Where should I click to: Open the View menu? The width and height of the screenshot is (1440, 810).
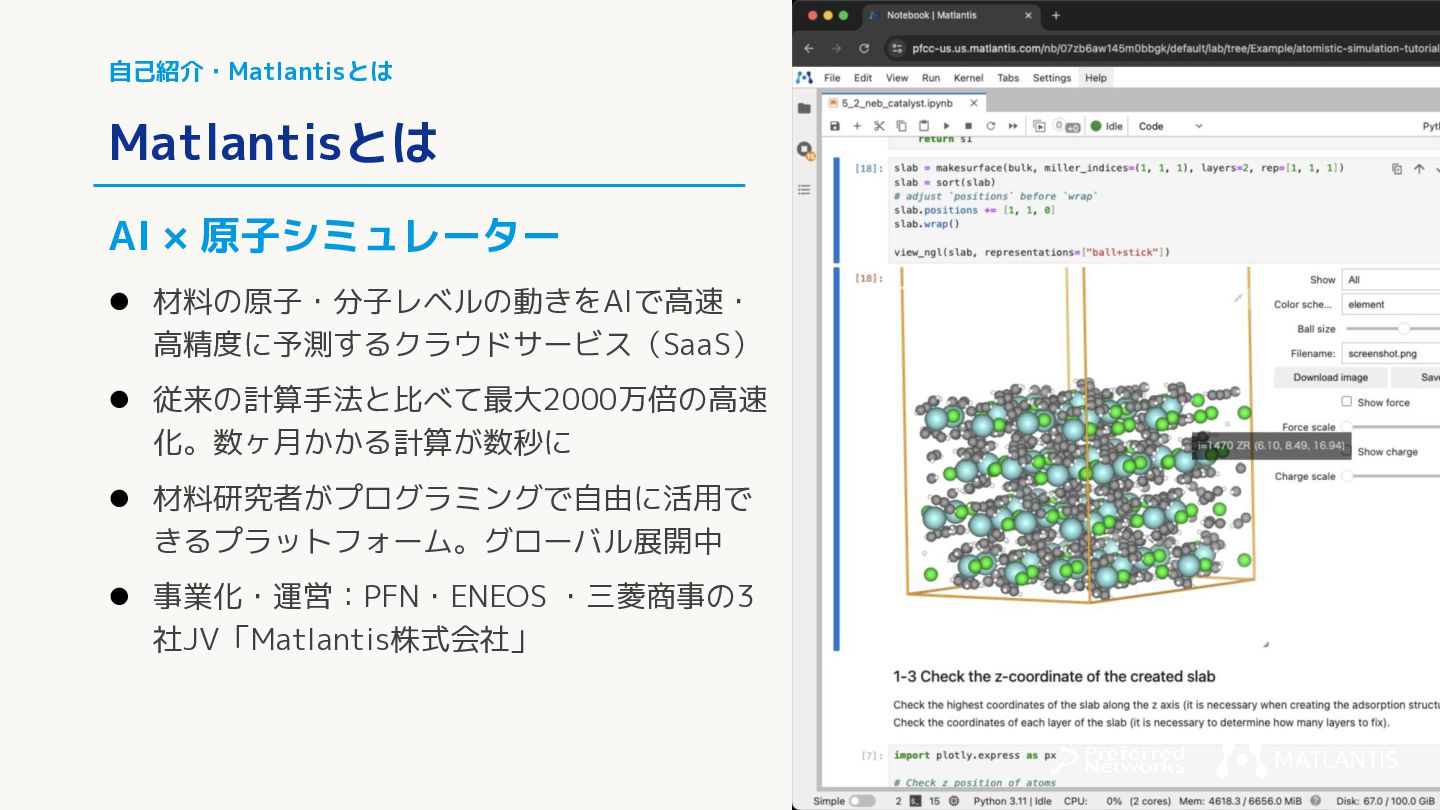point(897,78)
